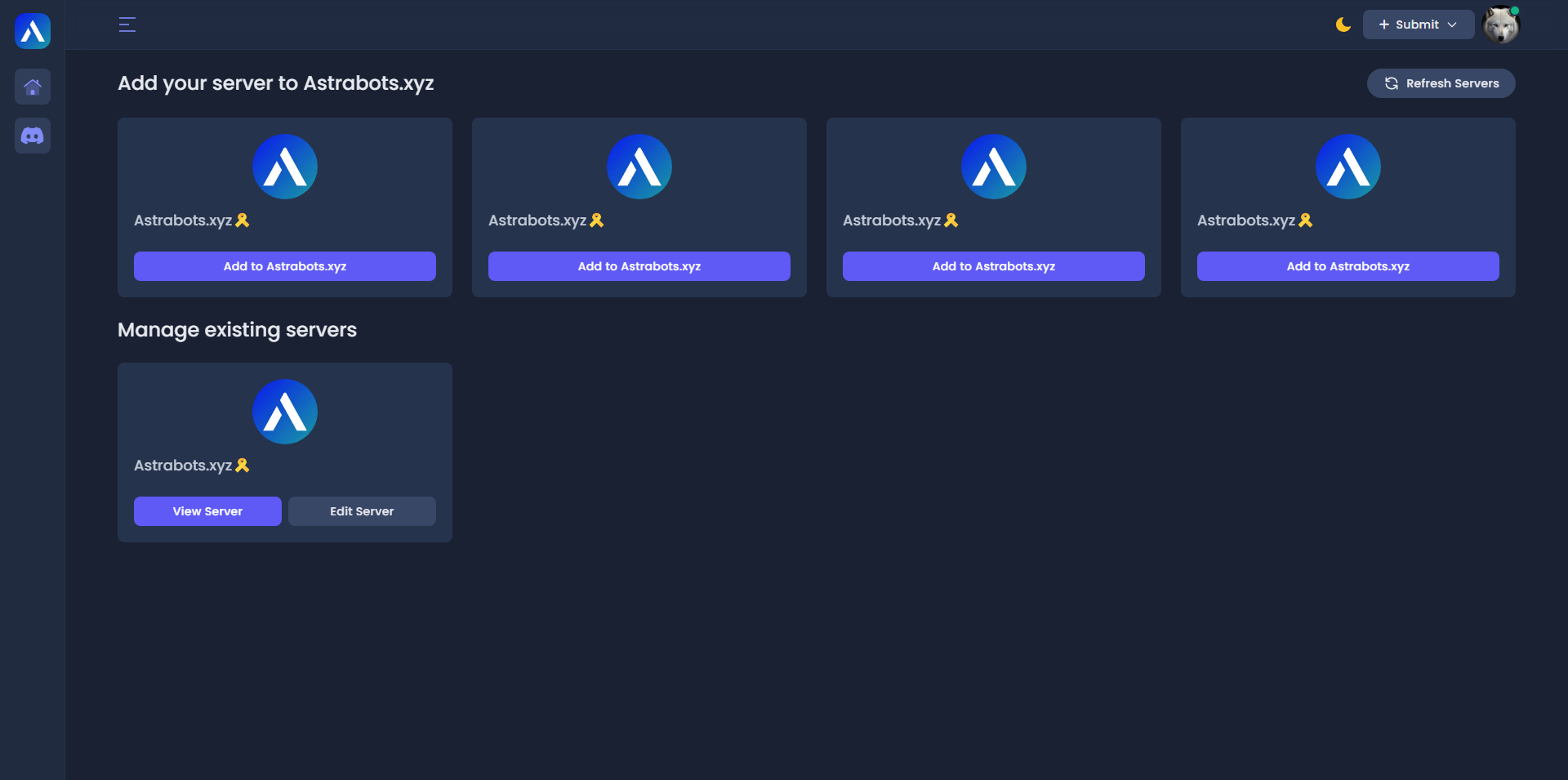Open the Discord icon in the sidebar
The image size is (1568, 780).
click(x=33, y=136)
